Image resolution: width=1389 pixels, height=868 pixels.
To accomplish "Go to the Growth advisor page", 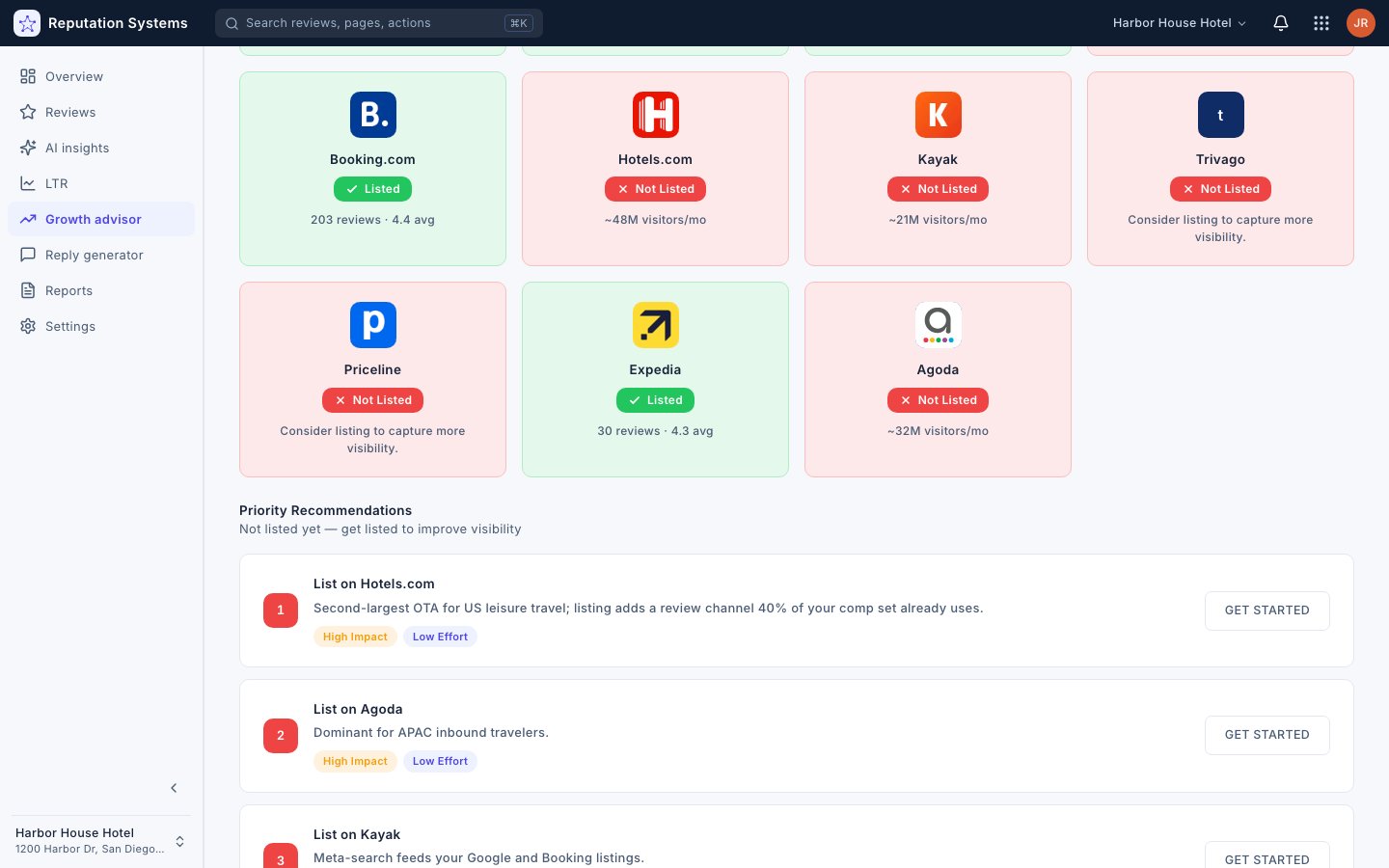I will click(101, 219).
